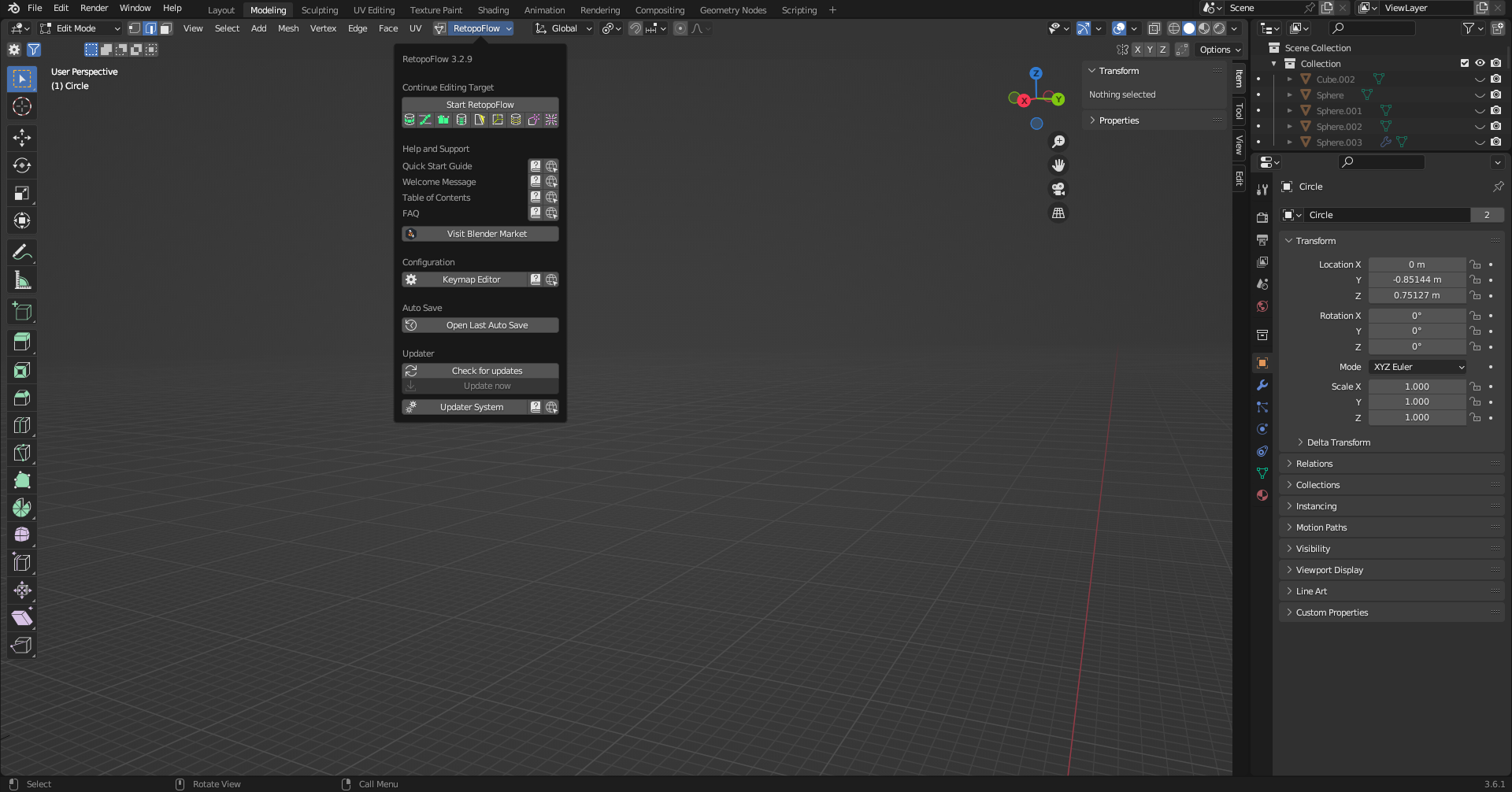Click Check for updates button
1512x792 pixels.
[x=480, y=371]
